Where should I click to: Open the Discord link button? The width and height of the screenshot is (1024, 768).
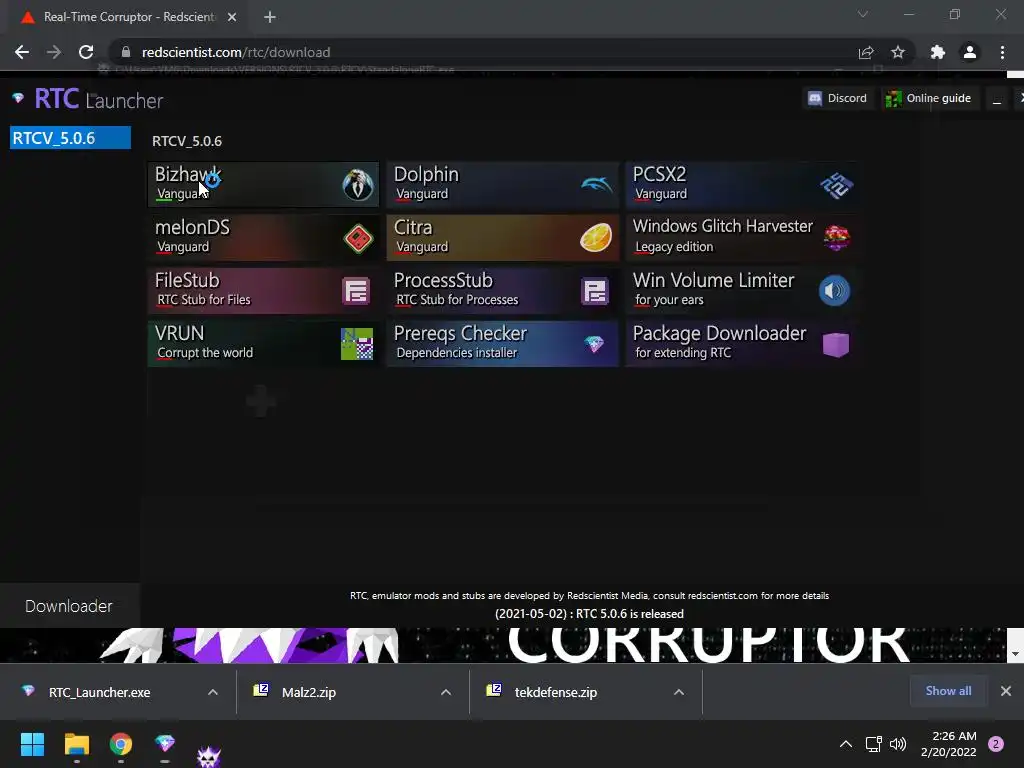[838, 99]
